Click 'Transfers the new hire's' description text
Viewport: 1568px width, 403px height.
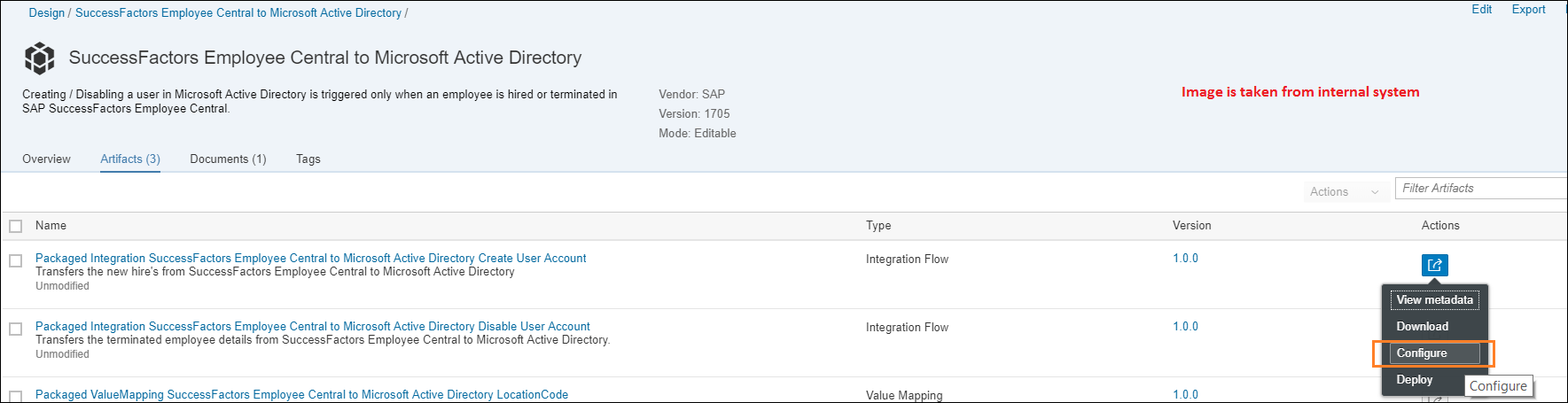[275, 272]
